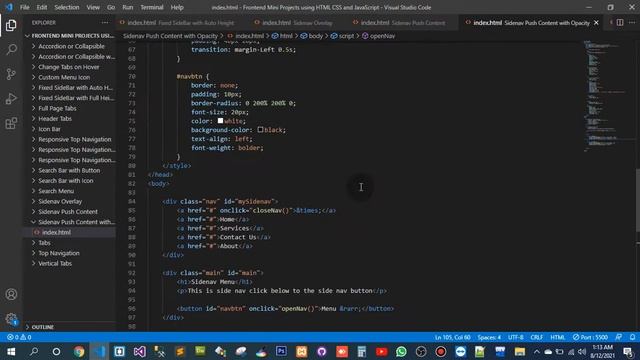Open the Extensions view
The height and width of the screenshot is (360, 640).
click(11, 123)
